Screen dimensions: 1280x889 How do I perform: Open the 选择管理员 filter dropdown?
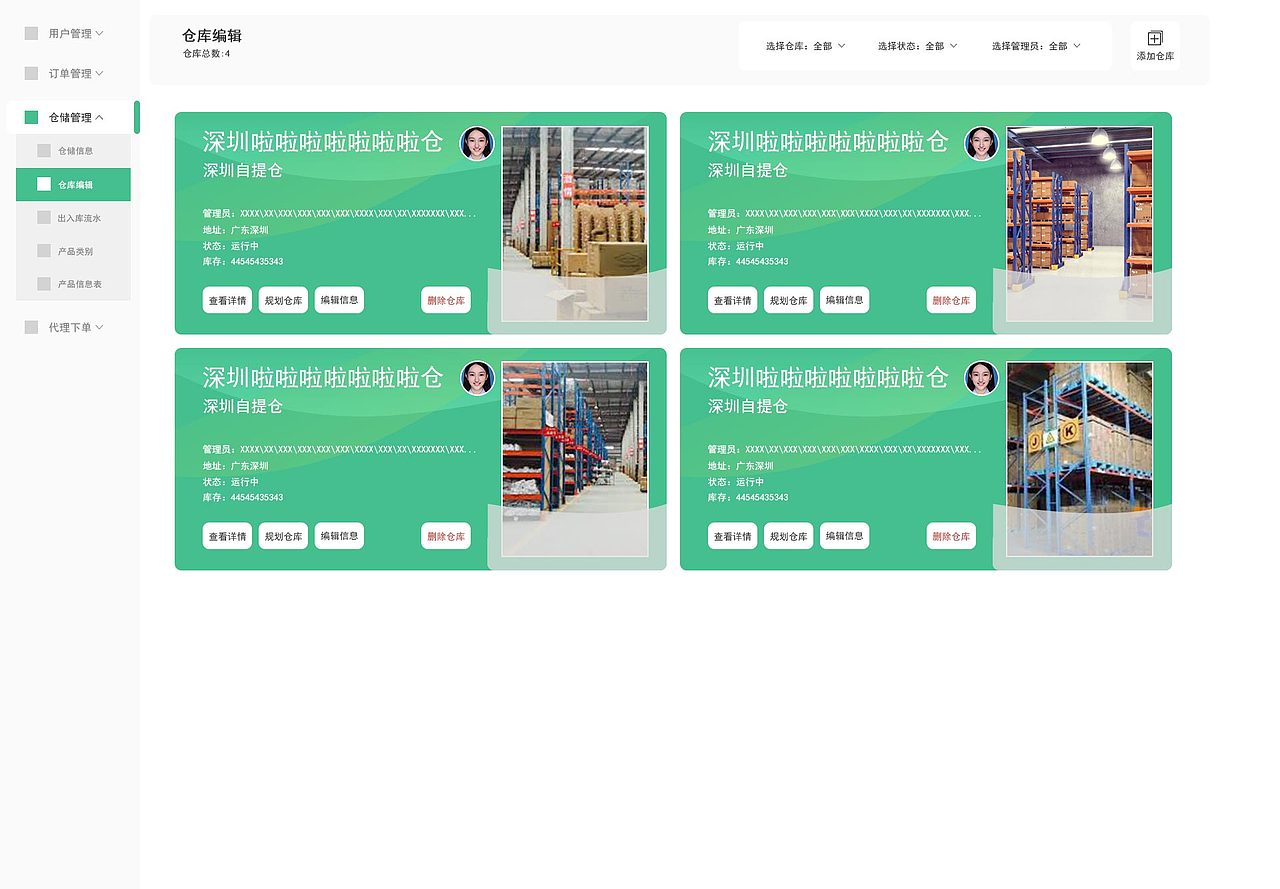pyautogui.click(x=1036, y=46)
